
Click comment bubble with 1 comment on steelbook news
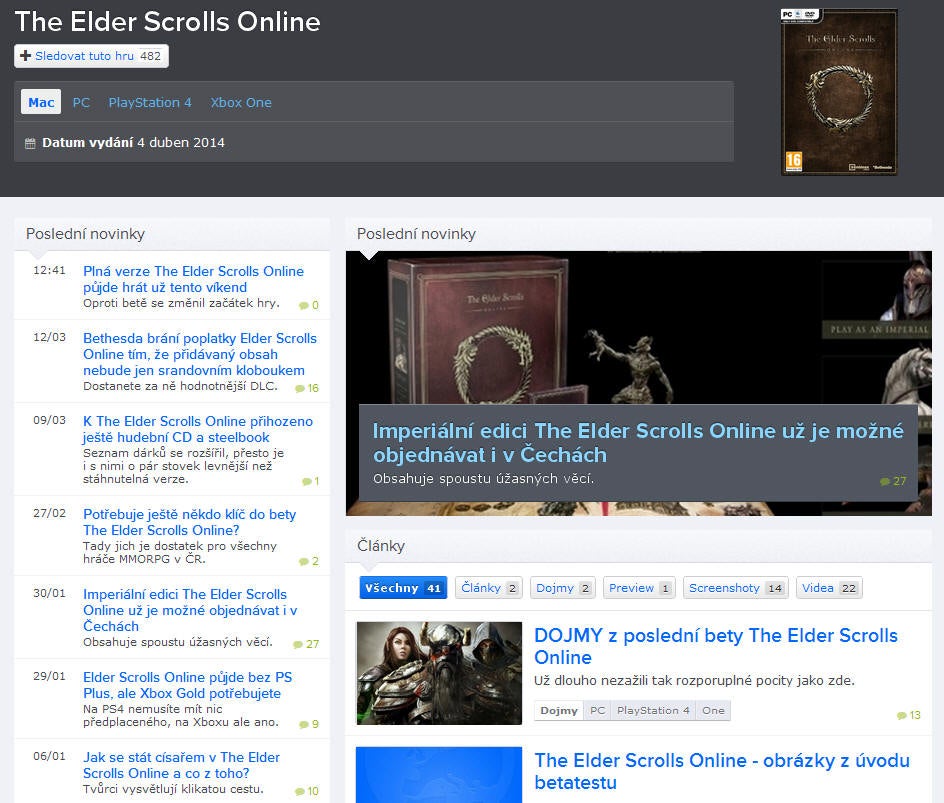(x=307, y=481)
